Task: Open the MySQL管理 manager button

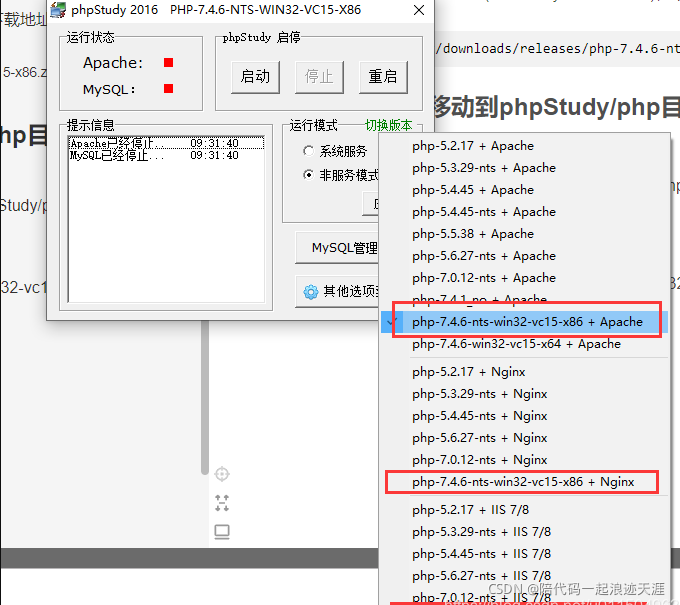Action: coord(337,248)
